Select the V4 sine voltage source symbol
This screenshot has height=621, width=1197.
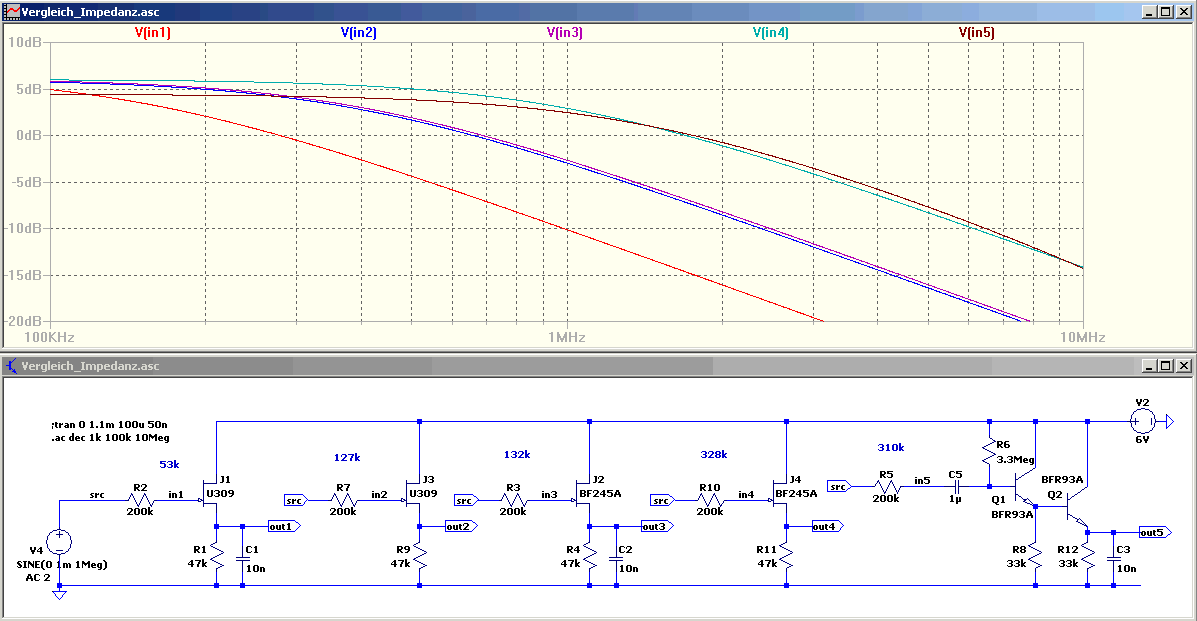pos(59,543)
